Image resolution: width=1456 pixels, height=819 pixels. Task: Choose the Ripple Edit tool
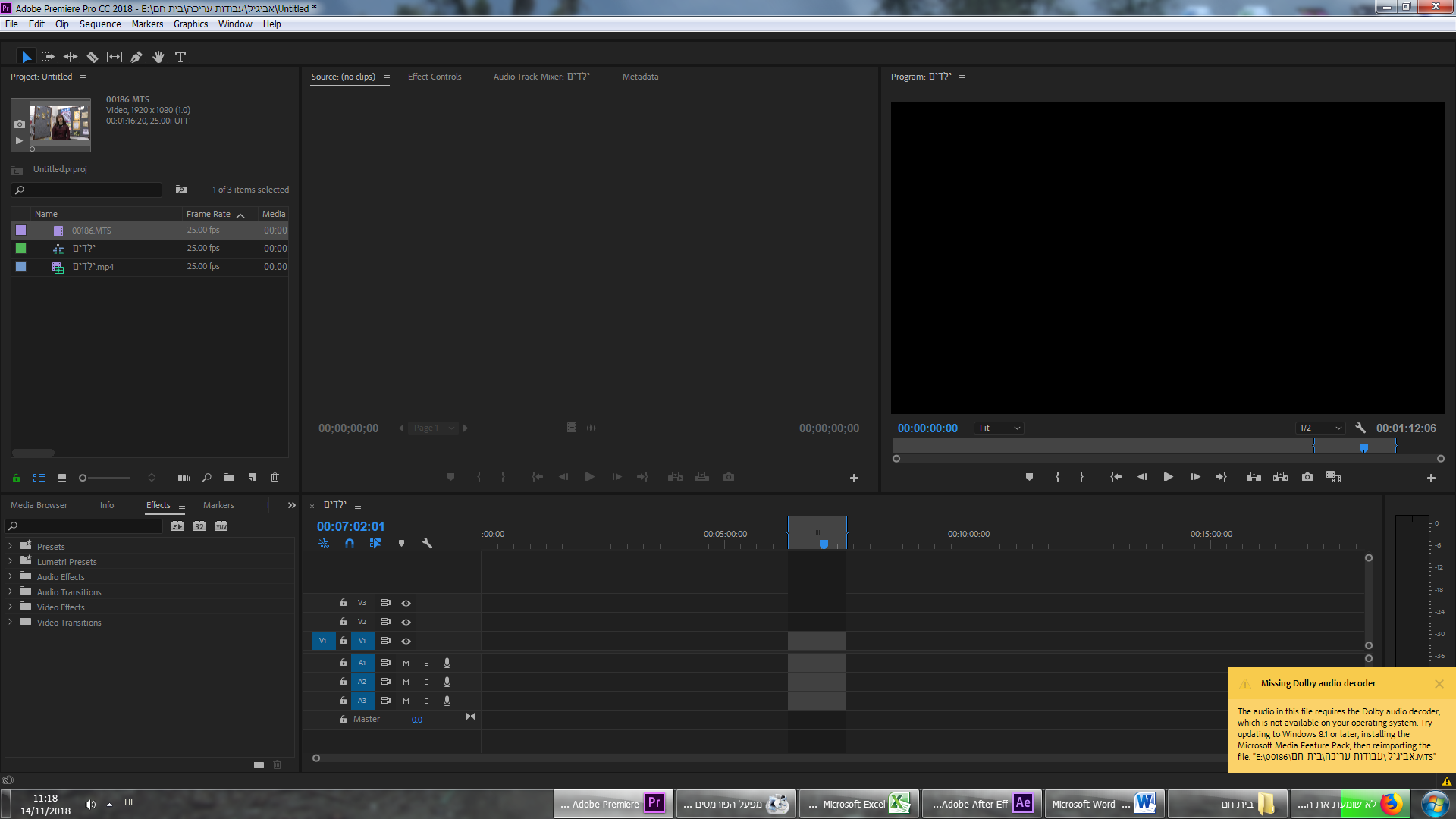point(71,57)
